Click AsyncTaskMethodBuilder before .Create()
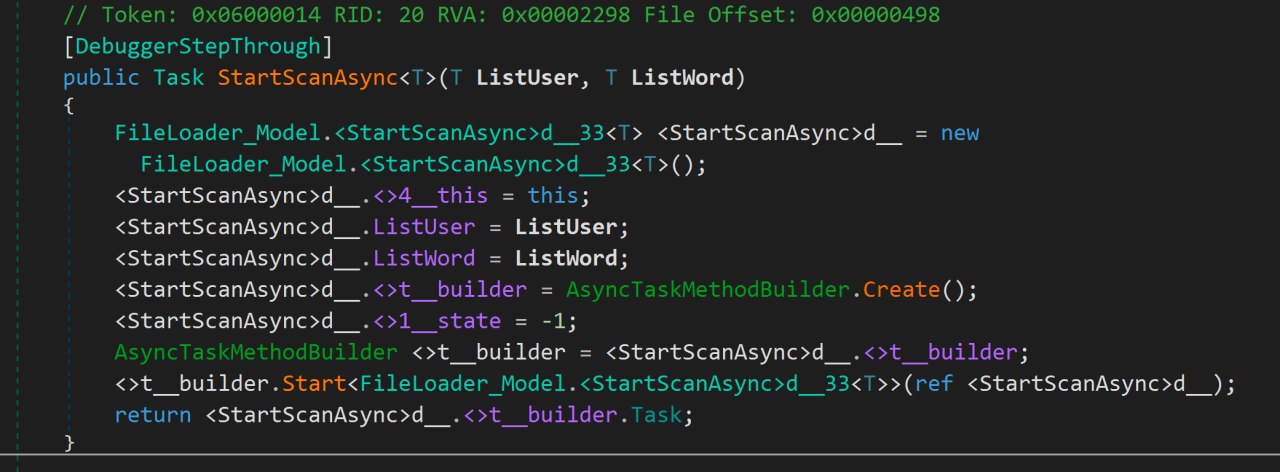1280x472 pixels. 707,290
